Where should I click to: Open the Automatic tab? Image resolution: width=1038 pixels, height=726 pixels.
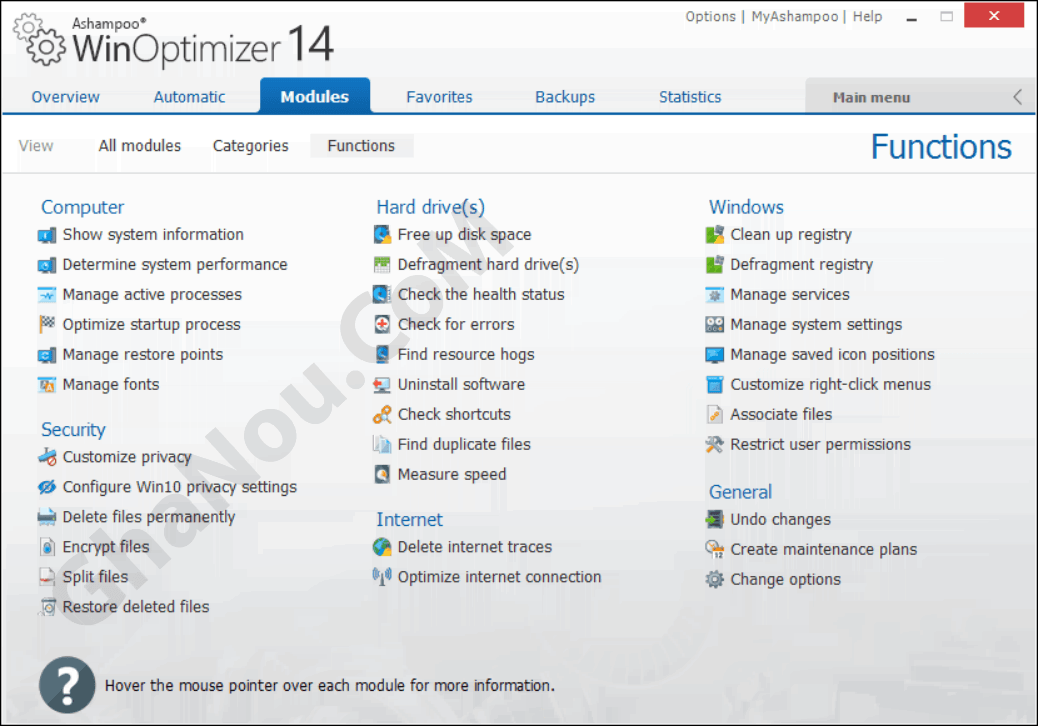coord(189,97)
